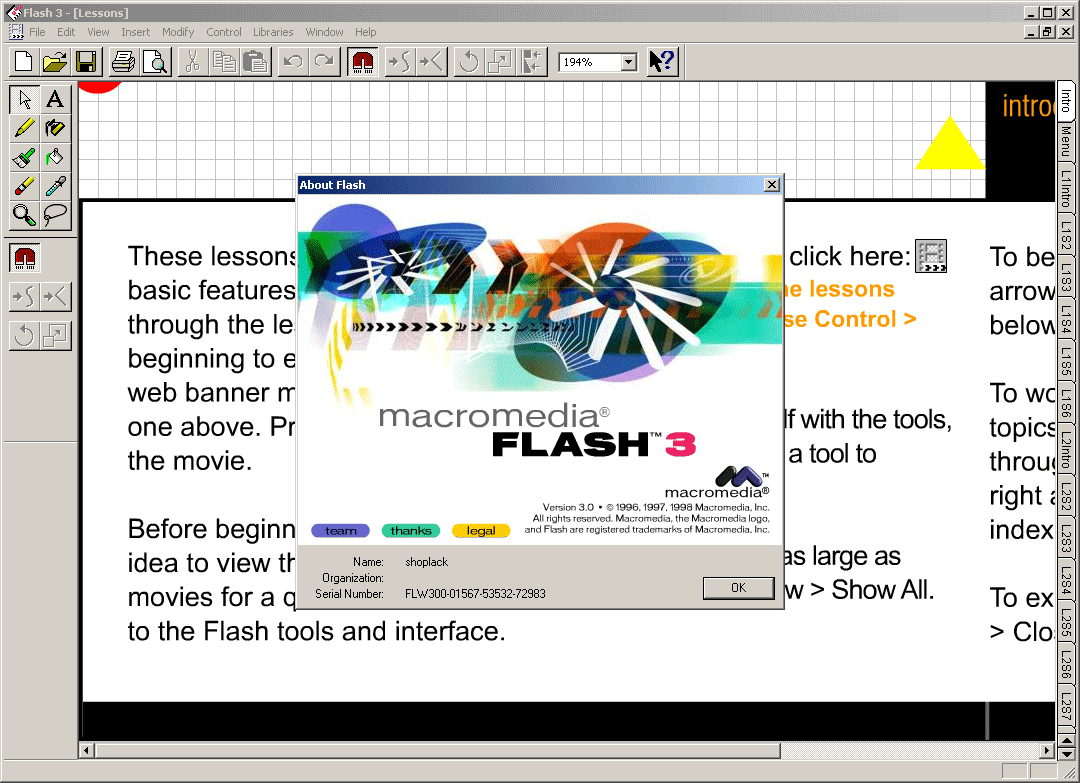Switch to the Intro scene tab
The height and width of the screenshot is (783, 1080).
pyautogui.click(x=1066, y=100)
